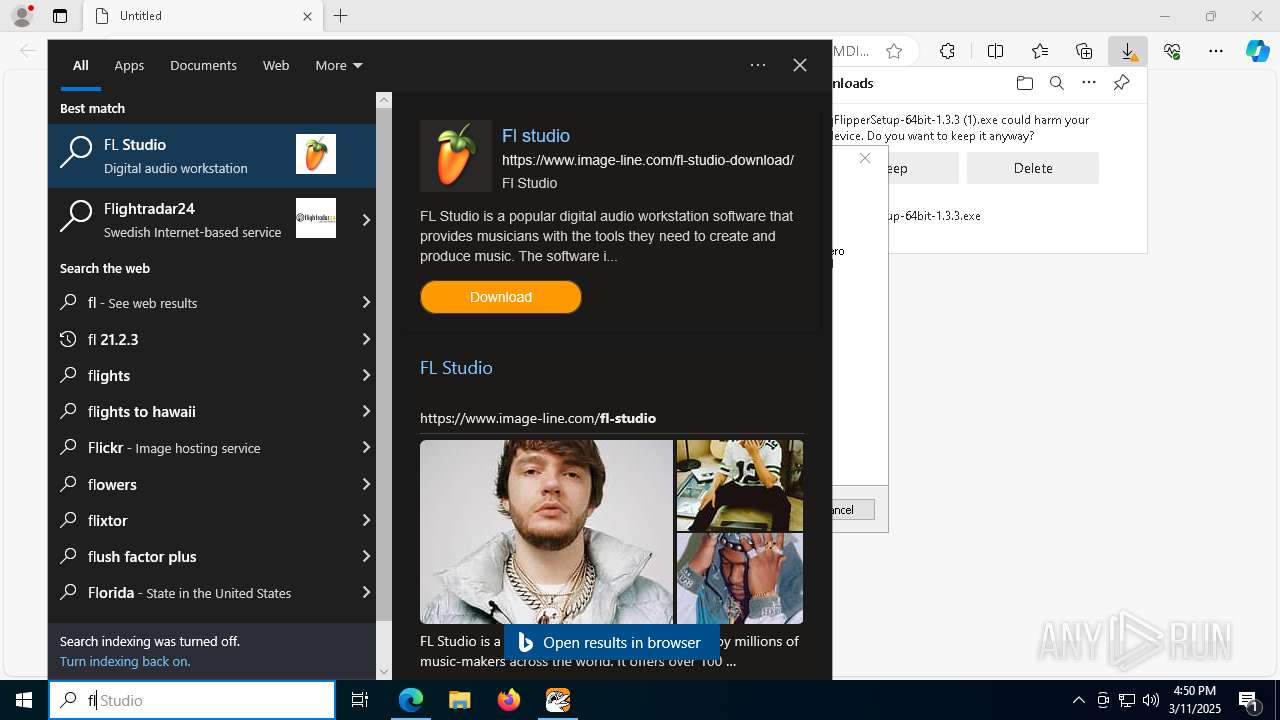
Task: Click 'Turn indexing back on' link
Action: (125, 661)
